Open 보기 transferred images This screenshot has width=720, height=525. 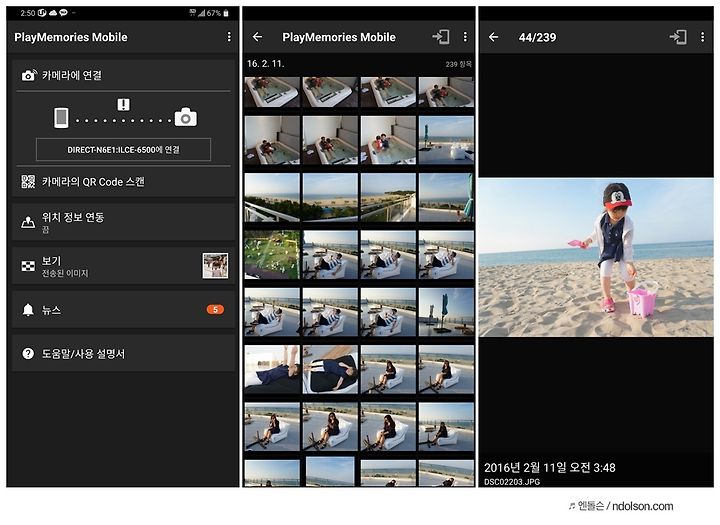123,266
